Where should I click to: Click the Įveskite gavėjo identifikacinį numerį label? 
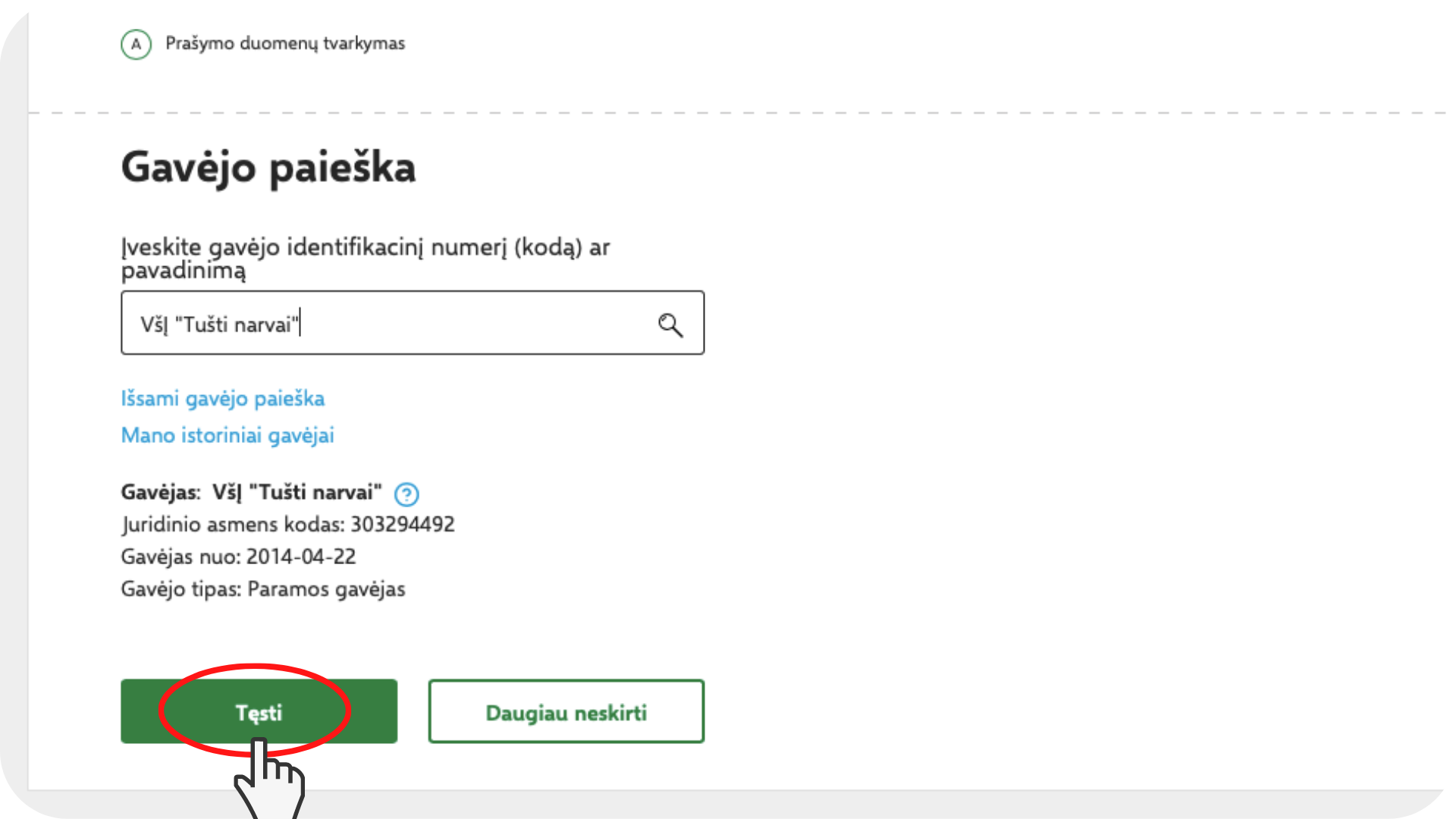(x=366, y=259)
